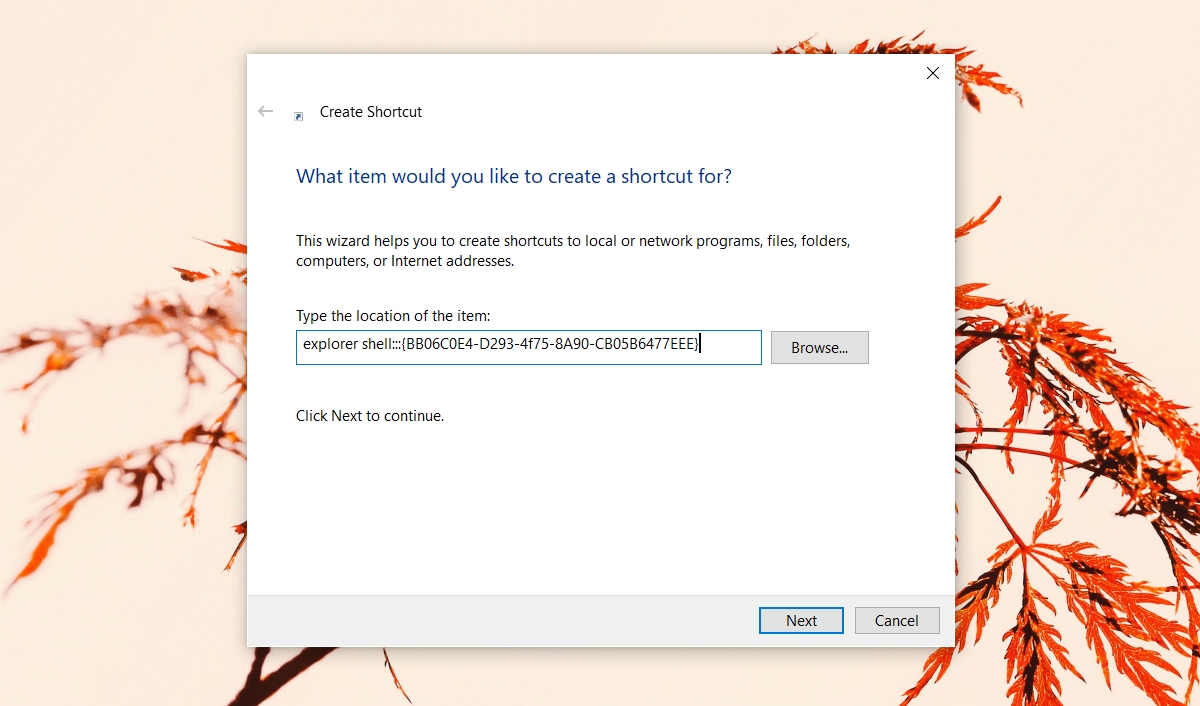Place cursor at end of shell command text
Image resolution: width=1200 pixels, height=706 pixels.
(x=700, y=344)
